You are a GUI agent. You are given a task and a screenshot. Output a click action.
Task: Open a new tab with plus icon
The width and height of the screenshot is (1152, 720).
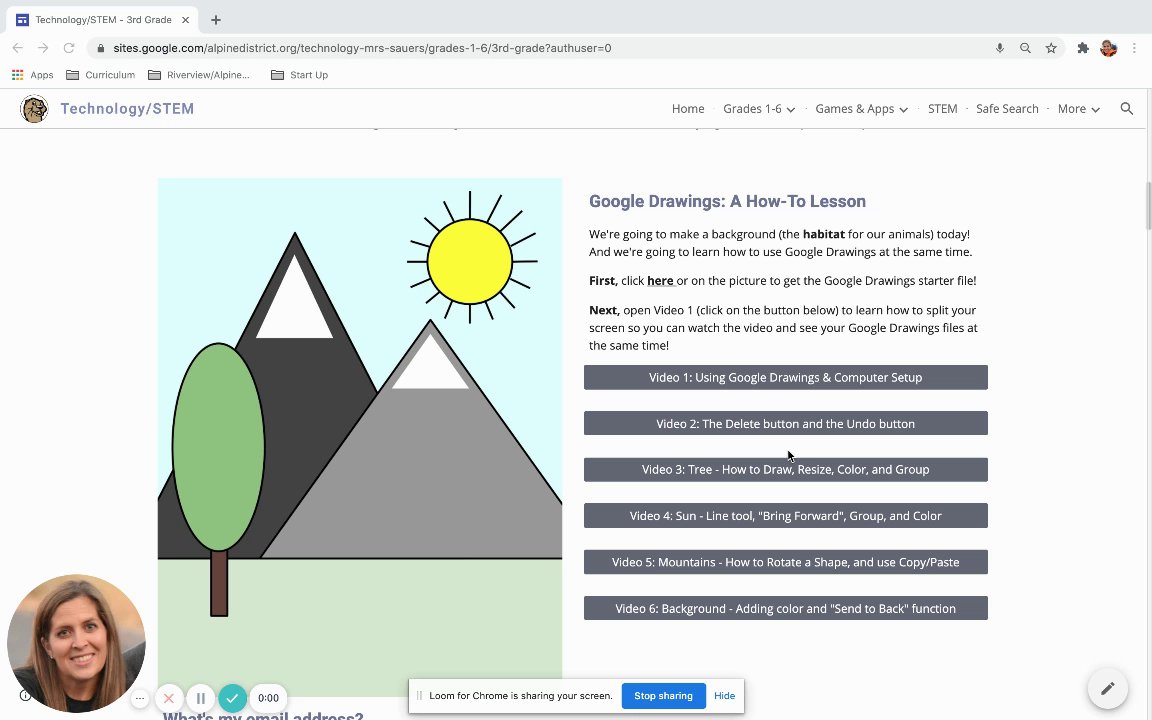tap(215, 20)
